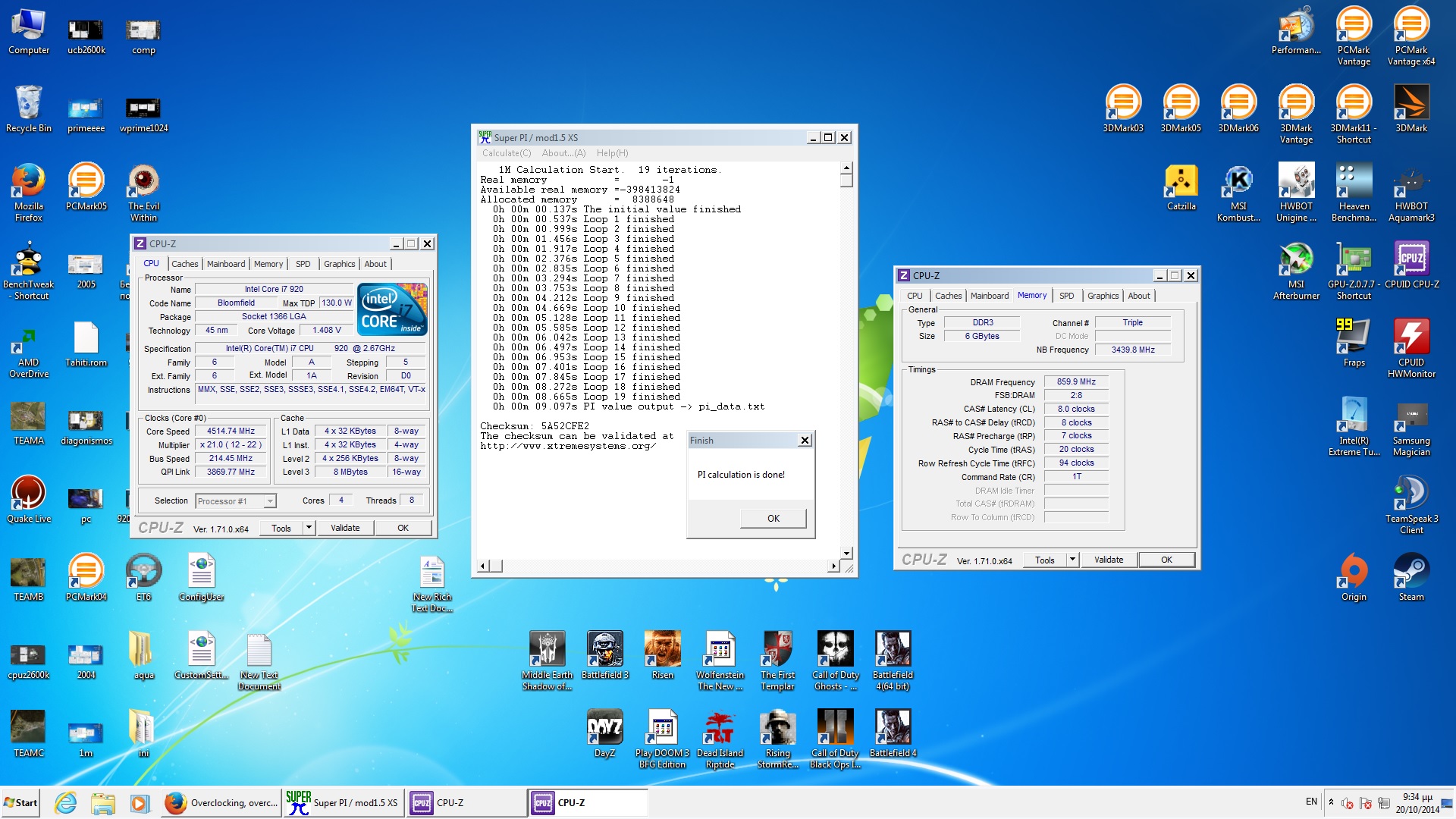This screenshot has height=819, width=1456.
Task: Click the Super PI vertical scrollbar thumb
Action: click(x=846, y=180)
